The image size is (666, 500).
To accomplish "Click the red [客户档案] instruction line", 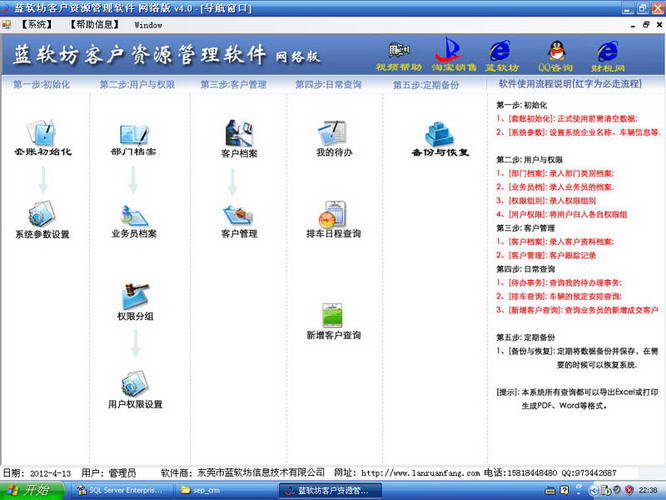I will click(555, 241).
